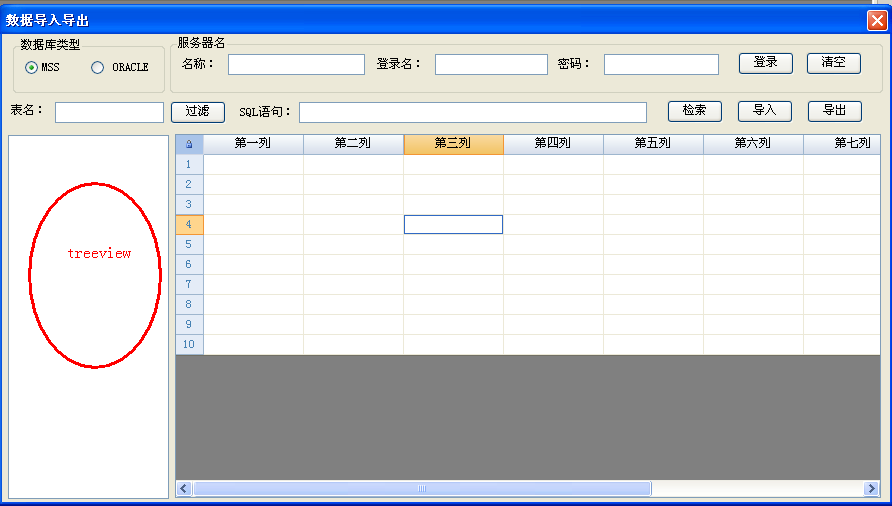Select the 第六列 column header
Image resolution: width=892 pixels, height=506 pixels.
753,145
